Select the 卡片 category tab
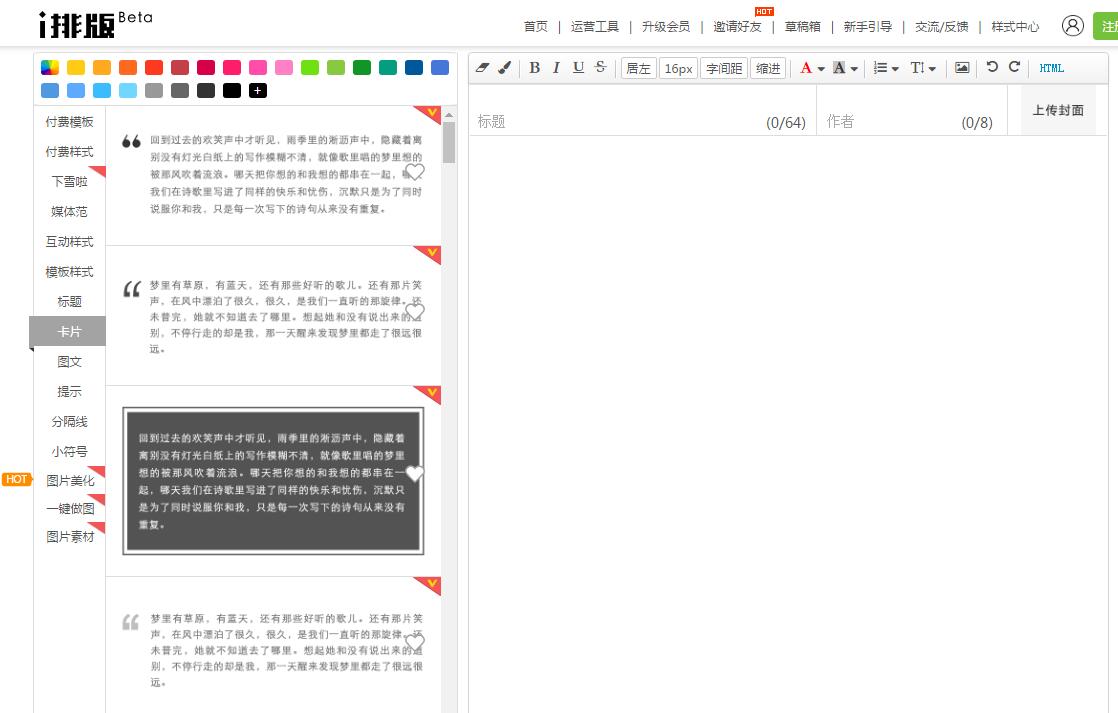 (x=68, y=332)
